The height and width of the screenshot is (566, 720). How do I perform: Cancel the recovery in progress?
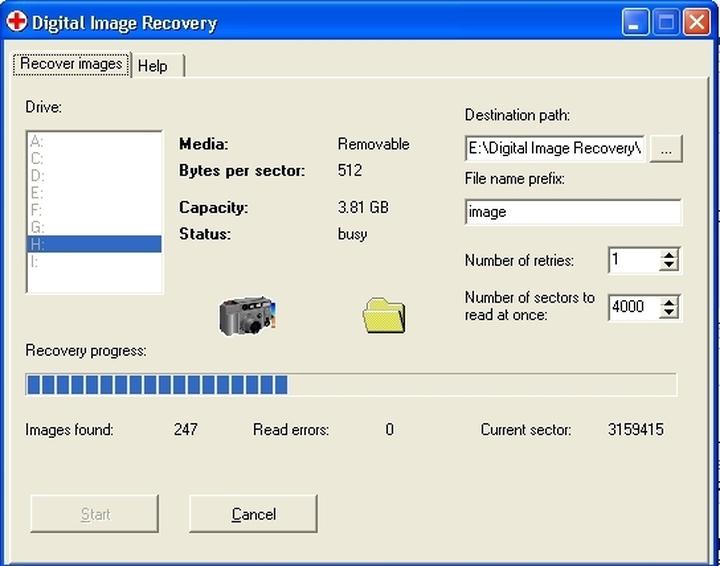click(253, 514)
